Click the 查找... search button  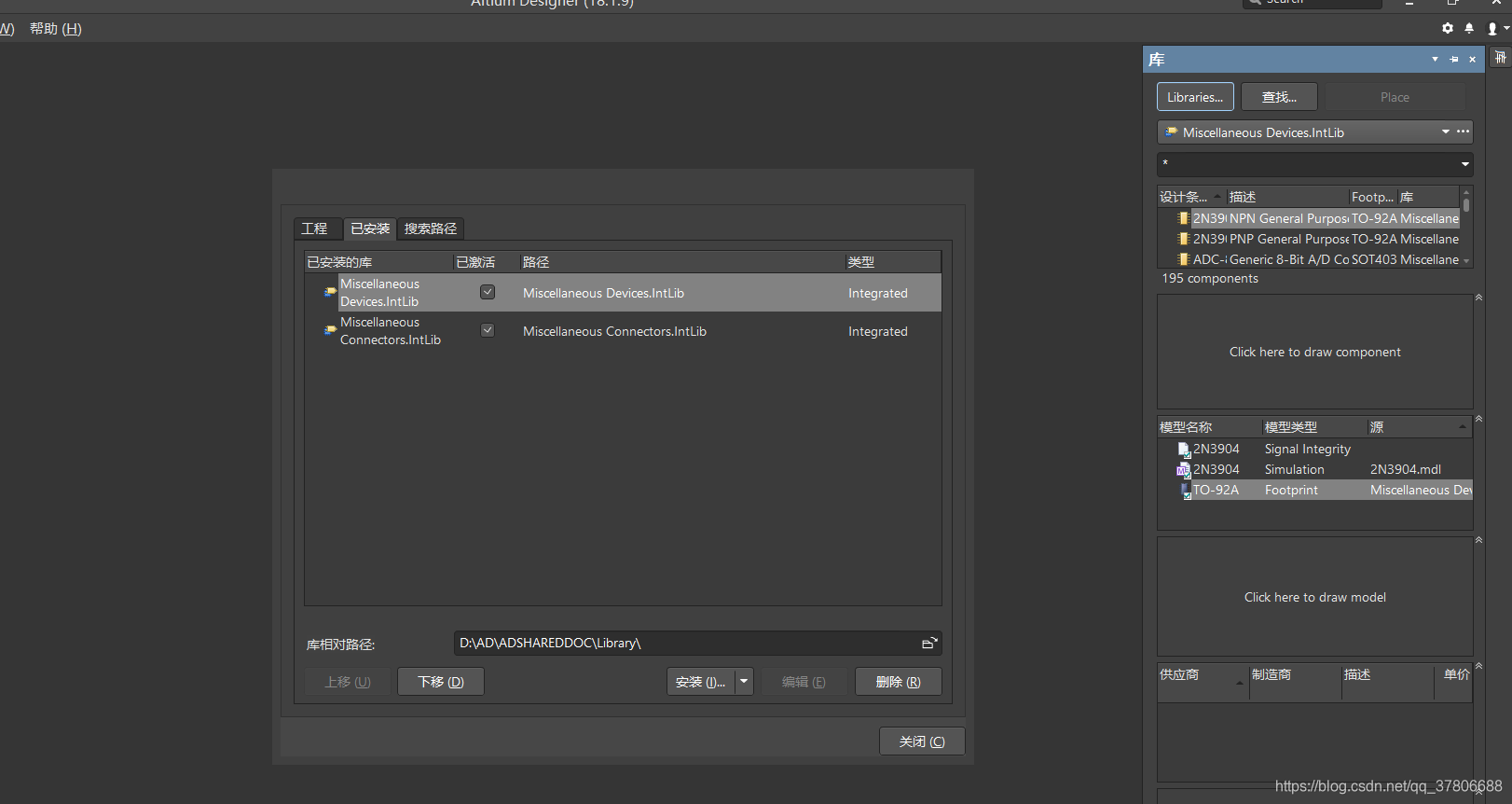[x=1279, y=97]
